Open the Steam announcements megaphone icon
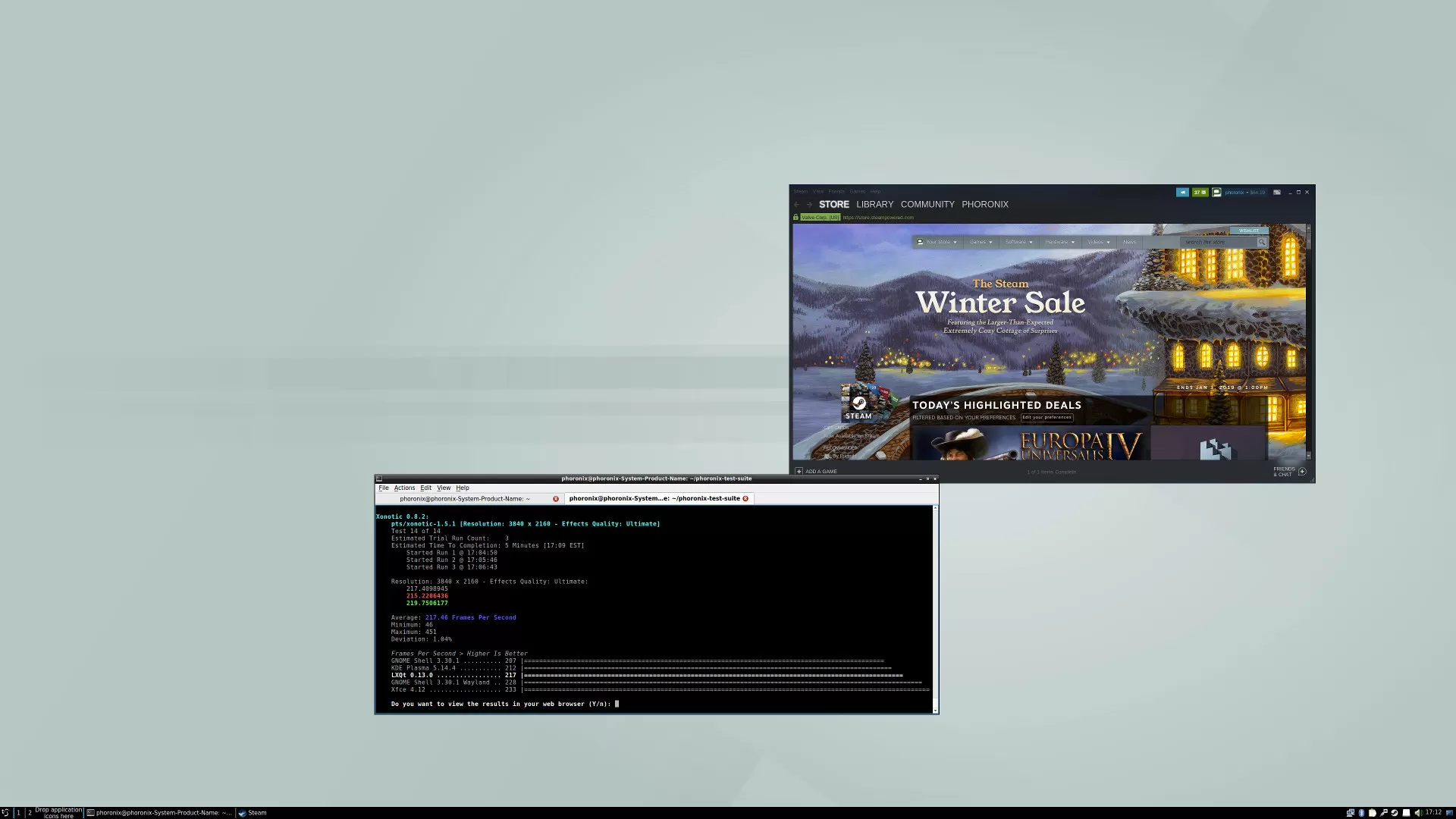Image resolution: width=1456 pixels, height=819 pixels. point(1182,193)
